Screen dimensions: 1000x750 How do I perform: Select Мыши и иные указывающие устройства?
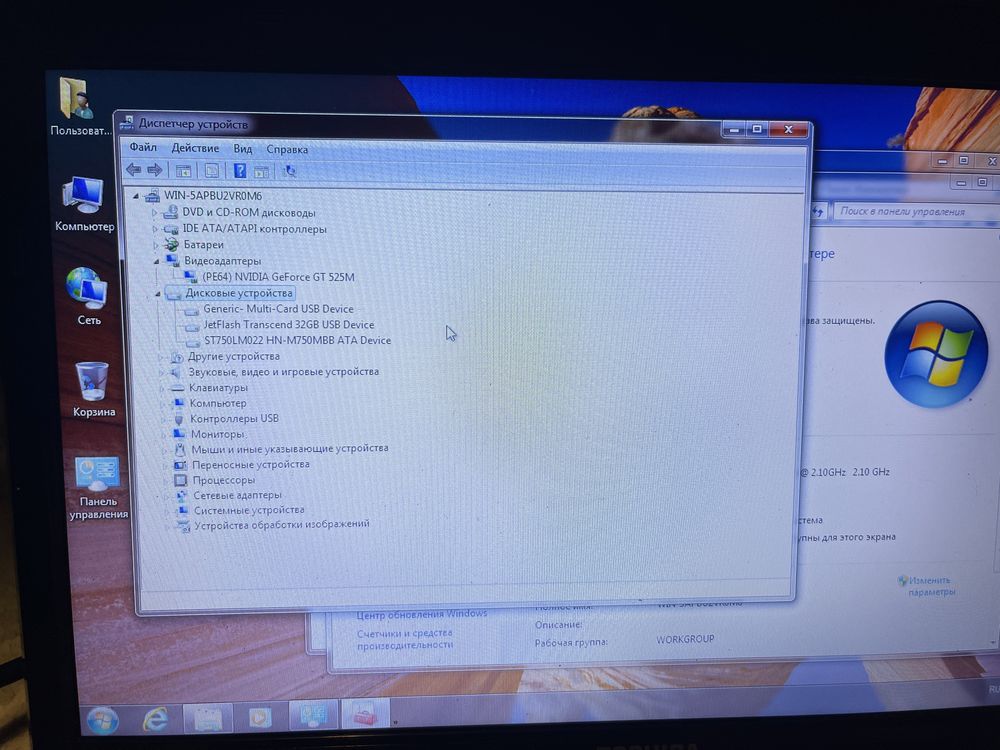(290, 448)
